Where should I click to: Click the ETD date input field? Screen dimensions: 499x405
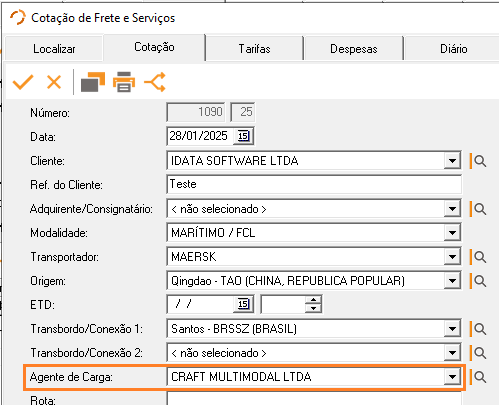click(200, 304)
